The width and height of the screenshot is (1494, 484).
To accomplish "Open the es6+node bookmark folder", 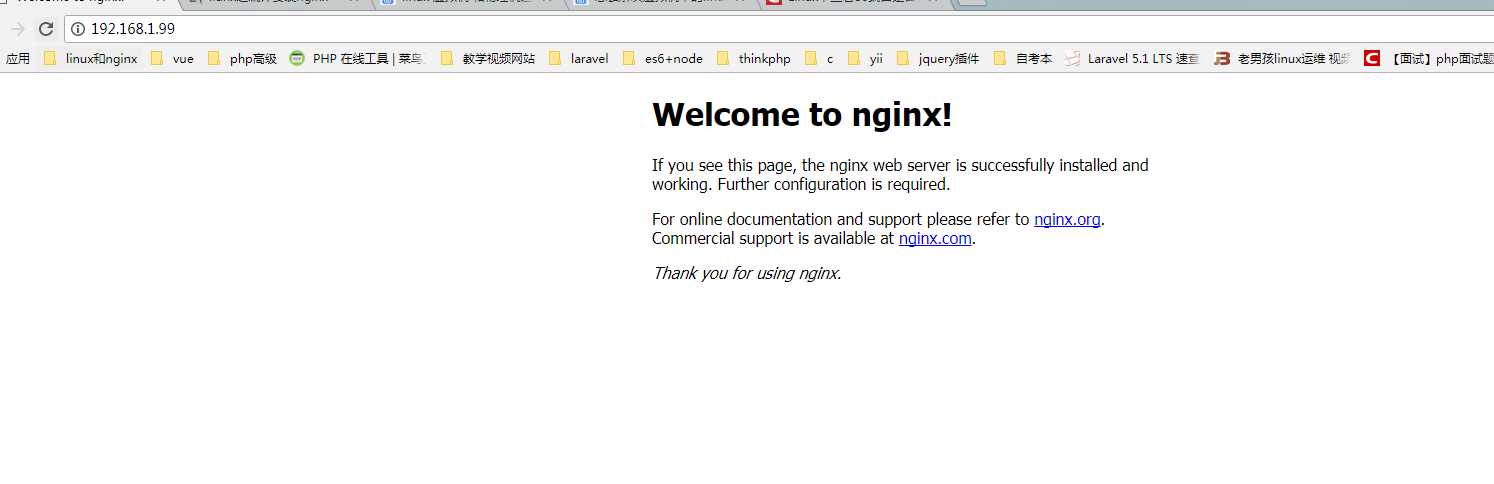I will 662,59.
